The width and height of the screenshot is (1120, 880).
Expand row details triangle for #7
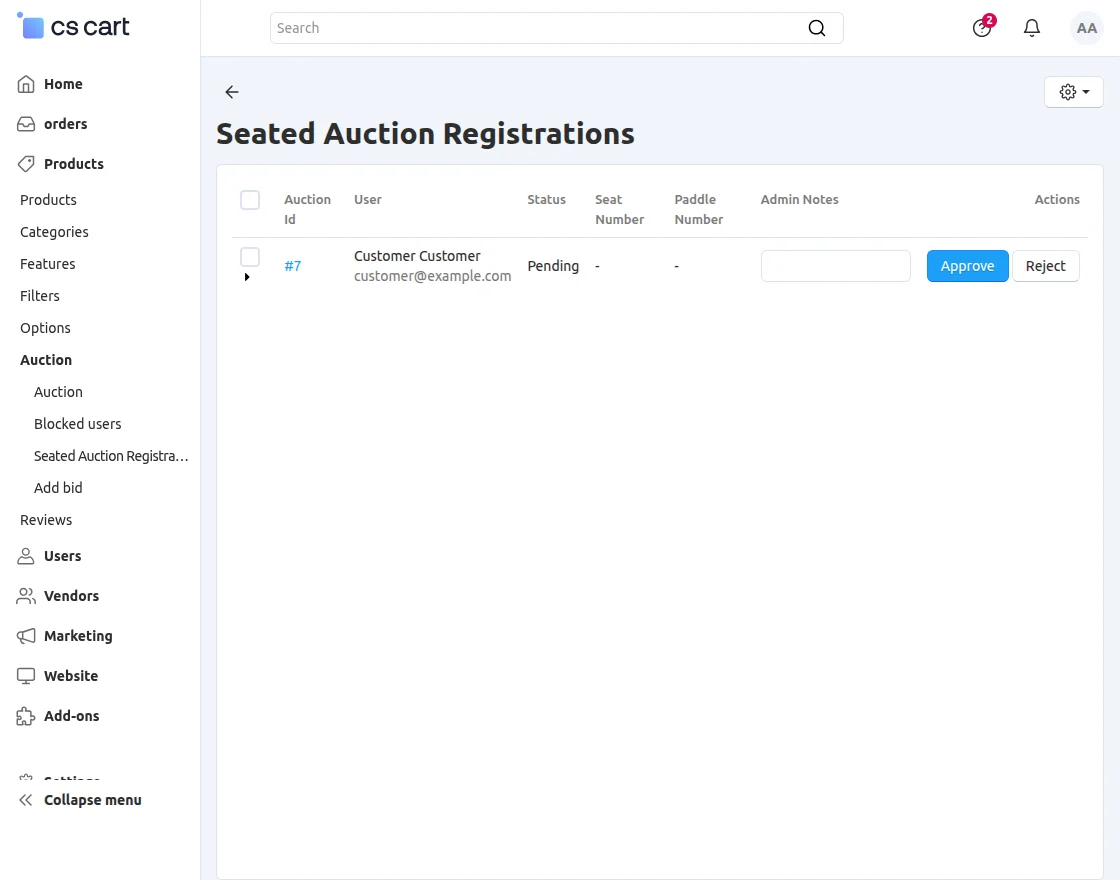[x=247, y=277]
